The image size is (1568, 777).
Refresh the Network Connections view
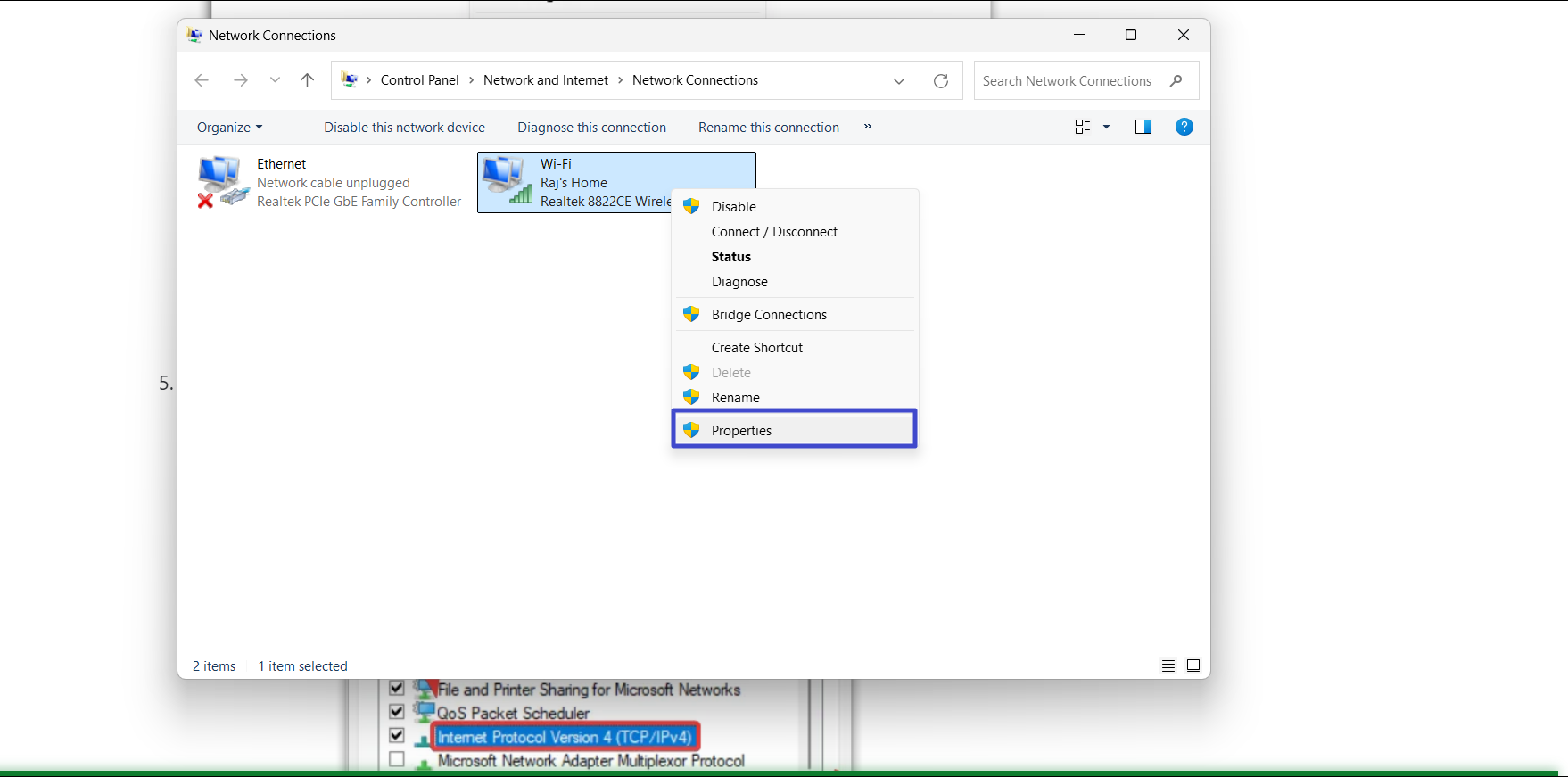point(940,81)
